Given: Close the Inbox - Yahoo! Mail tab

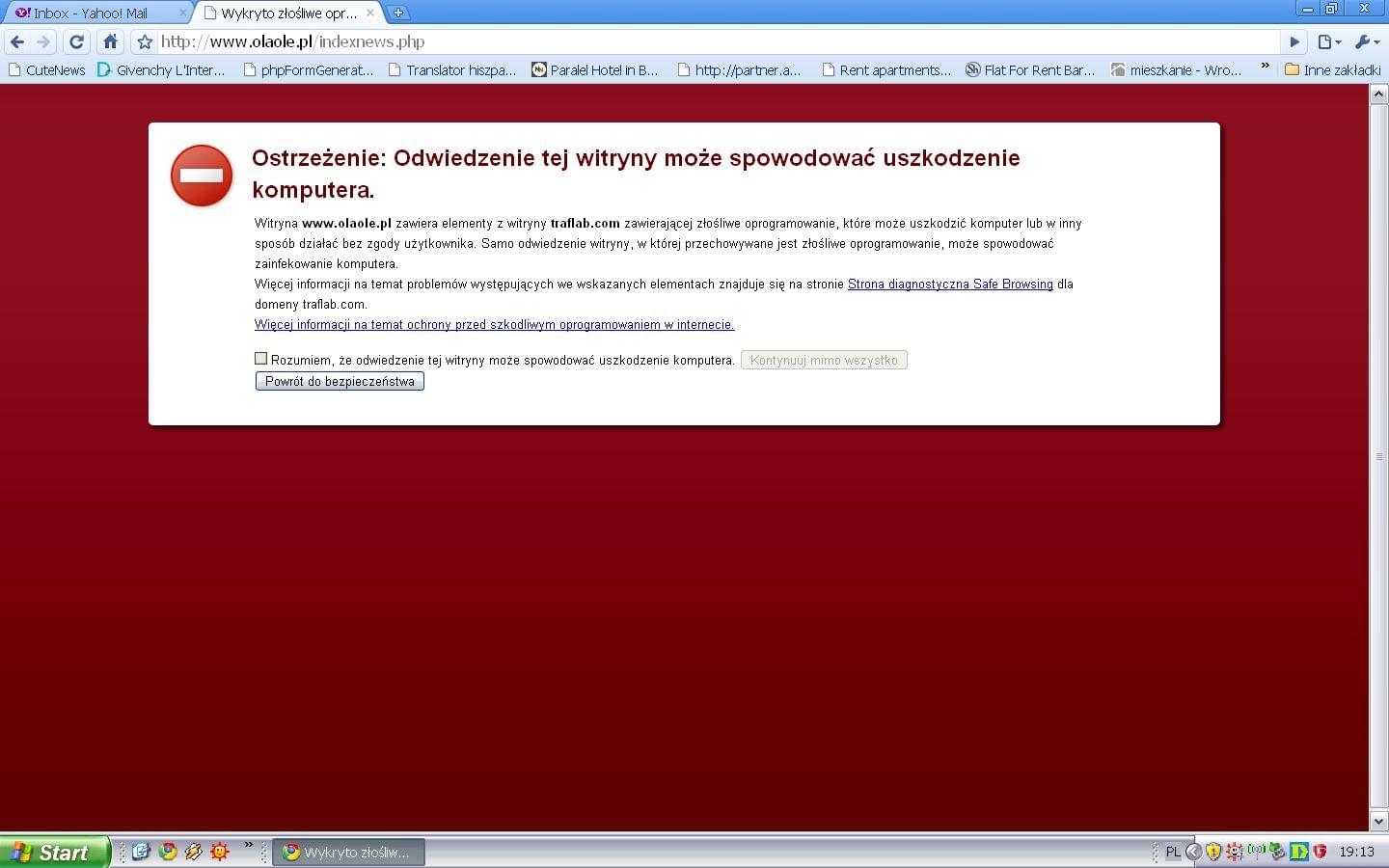Looking at the screenshot, I should coord(182,13).
